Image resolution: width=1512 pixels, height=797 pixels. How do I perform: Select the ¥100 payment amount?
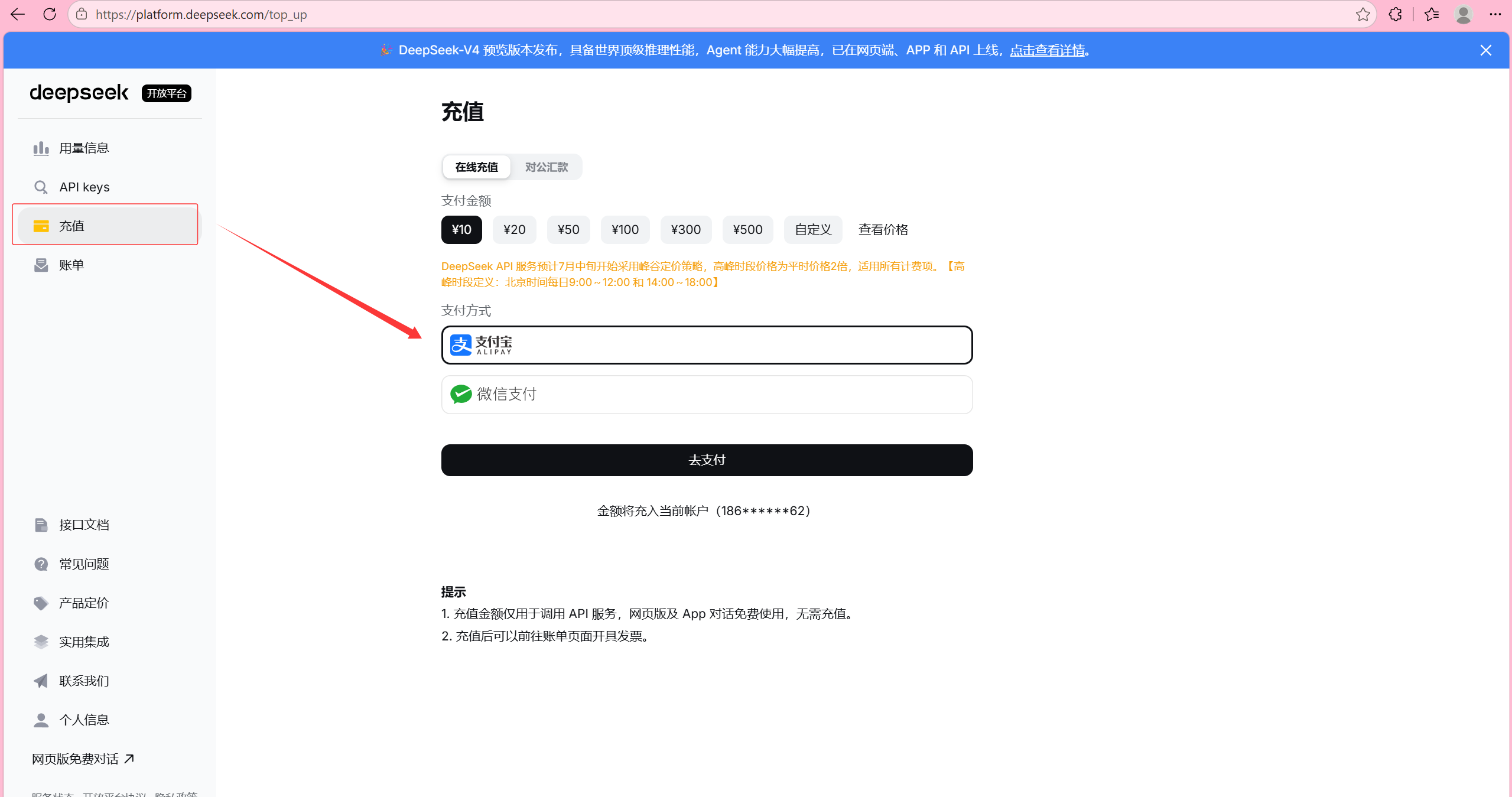click(x=625, y=230)
